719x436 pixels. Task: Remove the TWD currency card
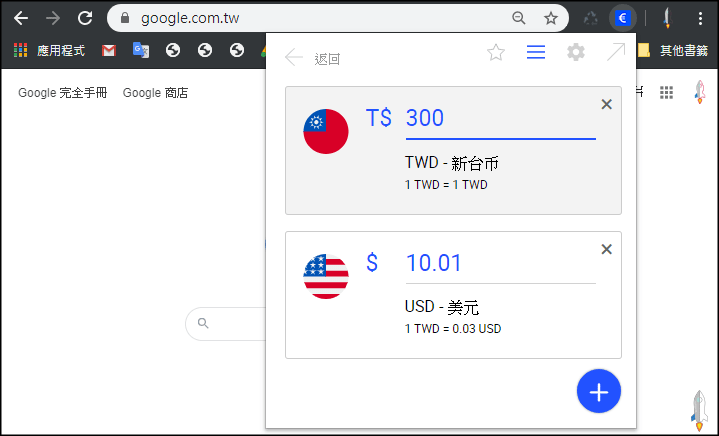606,104
